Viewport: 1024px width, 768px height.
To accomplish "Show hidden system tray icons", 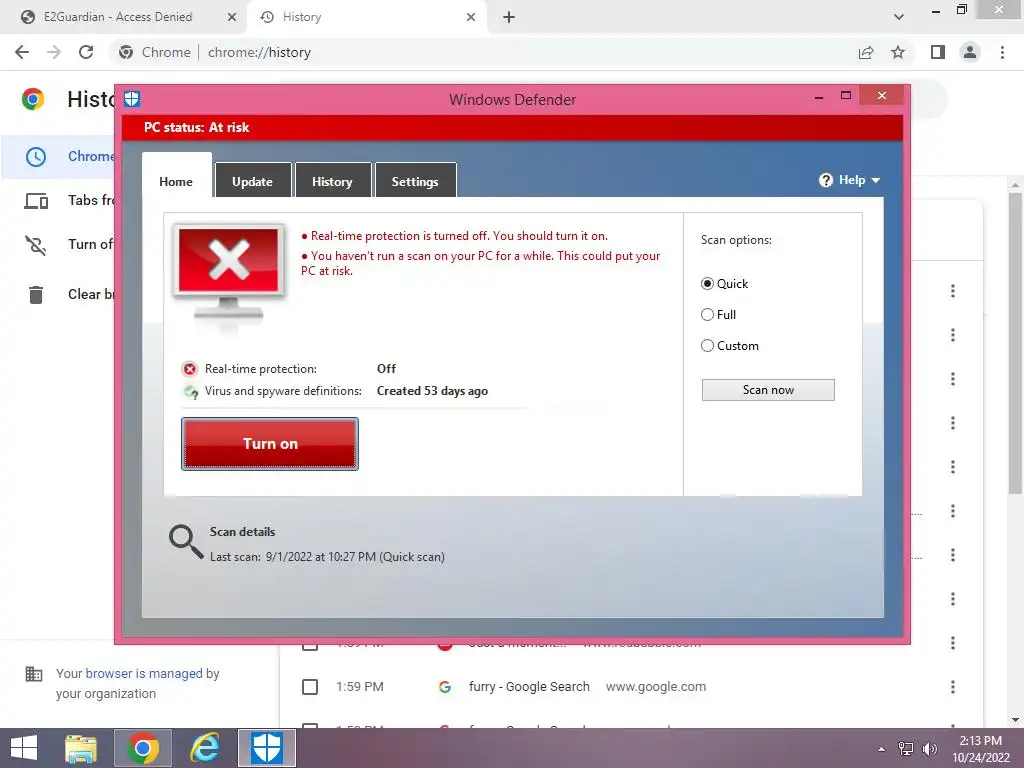I will [882, 749].
